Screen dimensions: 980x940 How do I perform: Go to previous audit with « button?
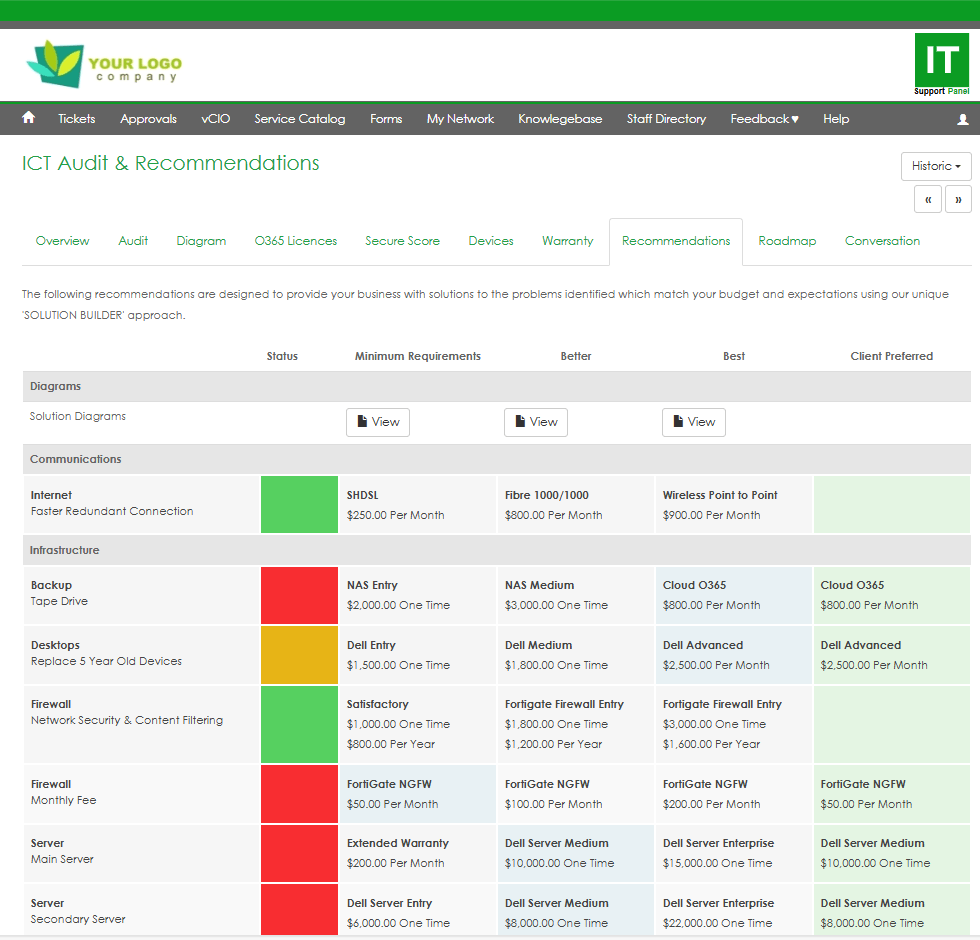[927, 199]
